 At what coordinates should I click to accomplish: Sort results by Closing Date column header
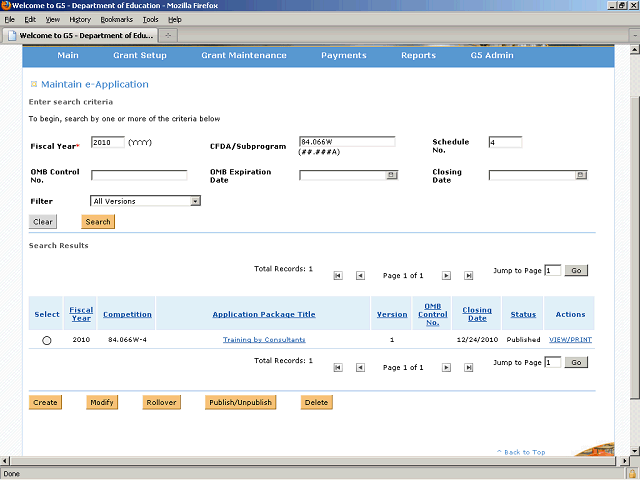477,314
